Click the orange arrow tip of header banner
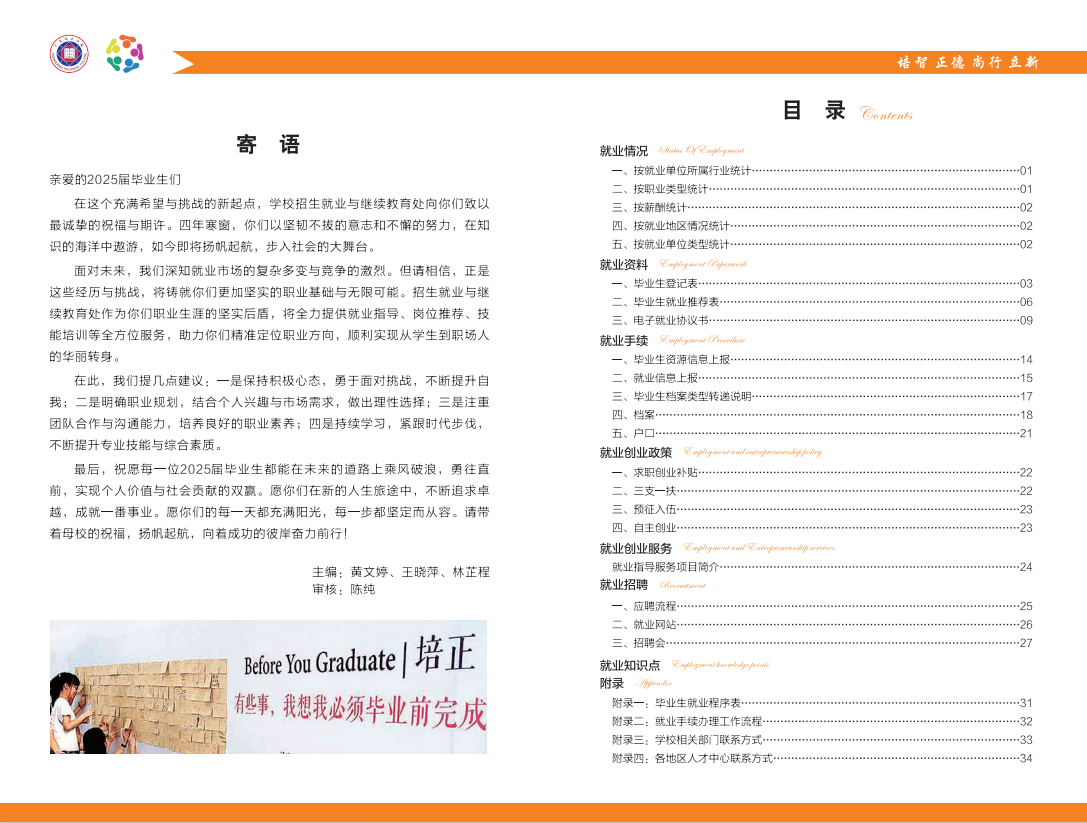Viewport: 1087px width, 823px height. click(x=183, y=63)
